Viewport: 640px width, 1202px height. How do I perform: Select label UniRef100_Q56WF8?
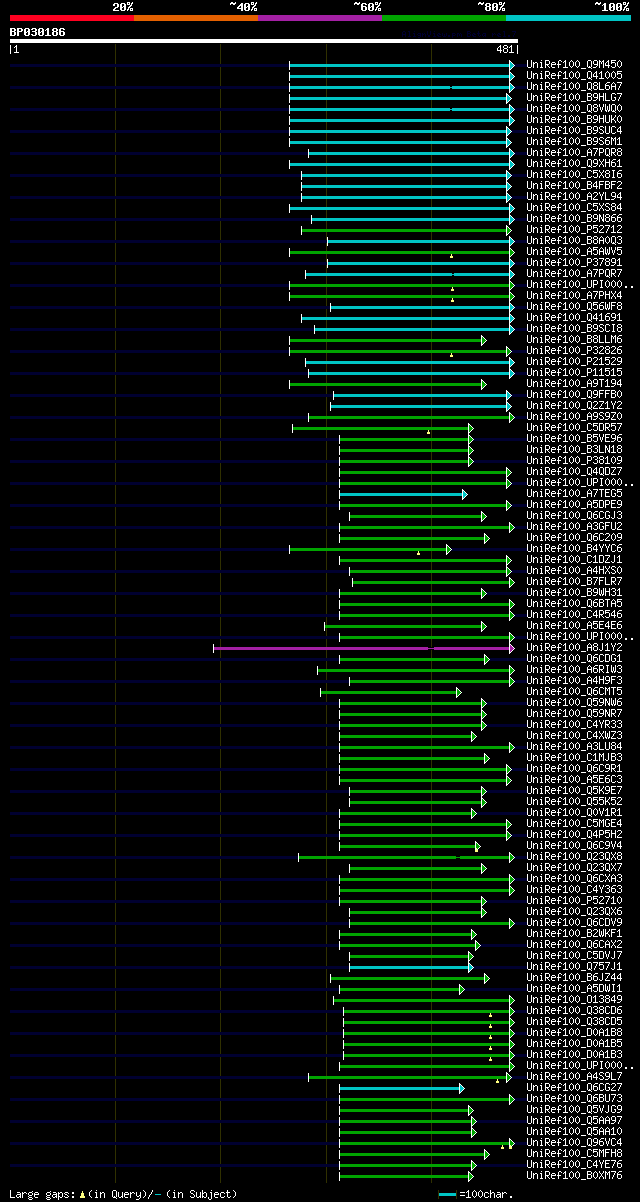pos(574,306)
